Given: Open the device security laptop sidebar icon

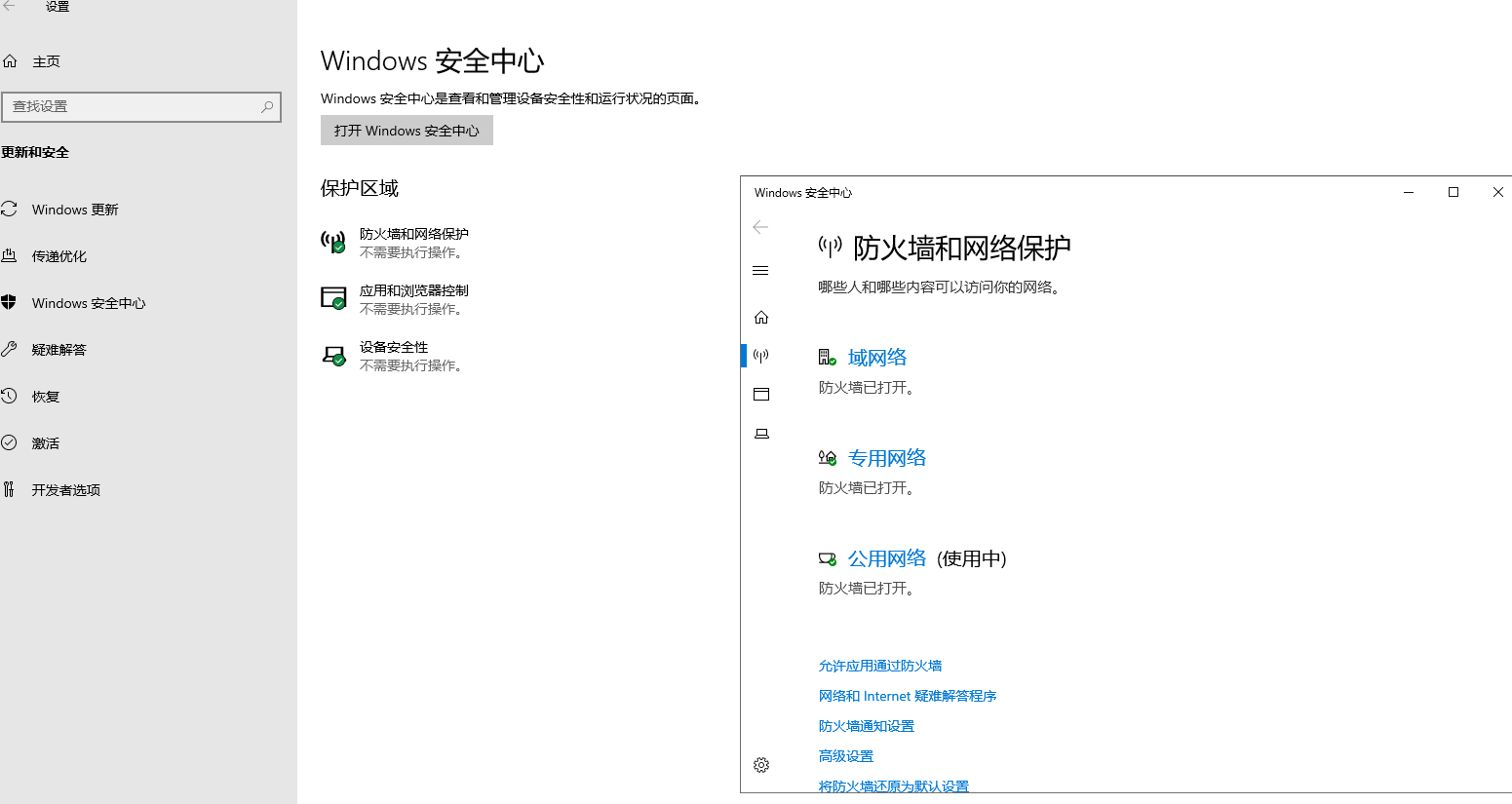Looking at the screenshot, I should pos(761,434).
